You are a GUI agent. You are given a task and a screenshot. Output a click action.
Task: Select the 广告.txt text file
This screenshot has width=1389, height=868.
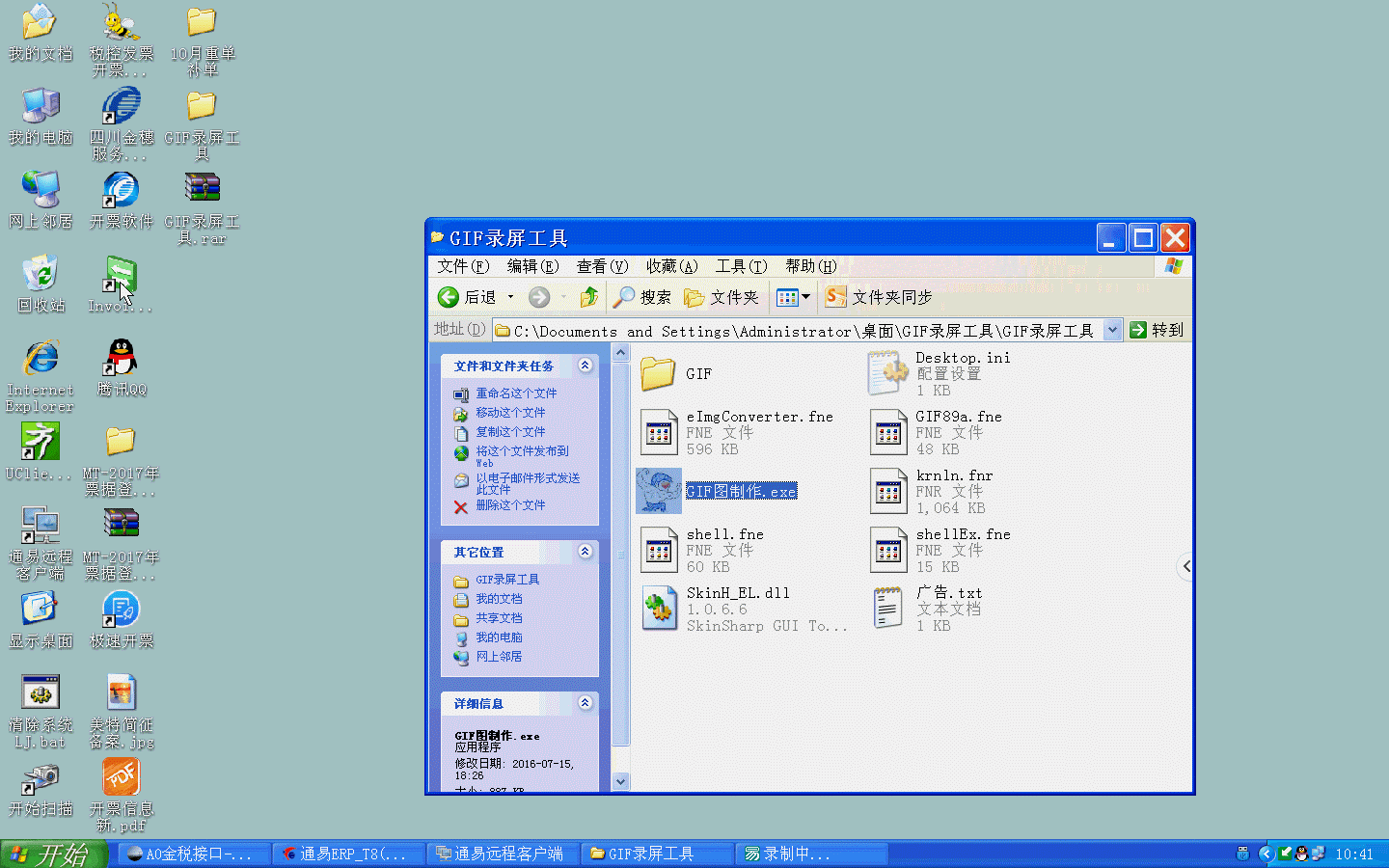[888, 609]
